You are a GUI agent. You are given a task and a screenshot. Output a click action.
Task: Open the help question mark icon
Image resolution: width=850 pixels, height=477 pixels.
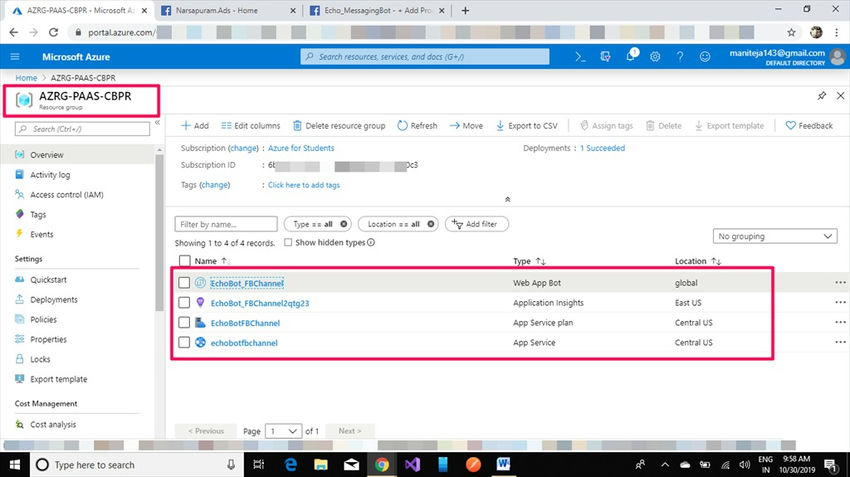[x=680, y=56]
